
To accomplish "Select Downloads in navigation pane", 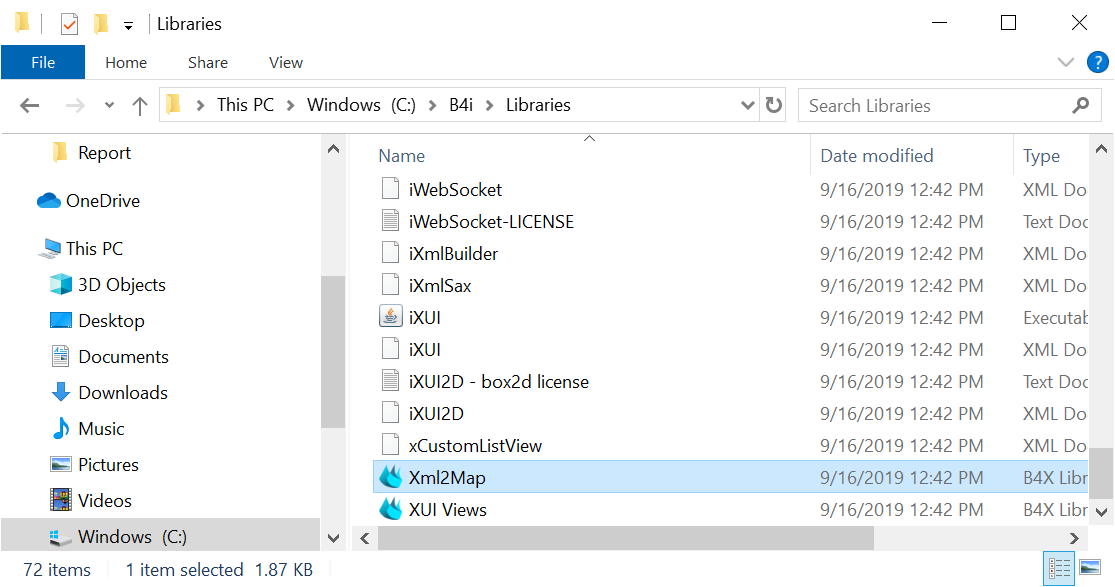I will point(123,393).
